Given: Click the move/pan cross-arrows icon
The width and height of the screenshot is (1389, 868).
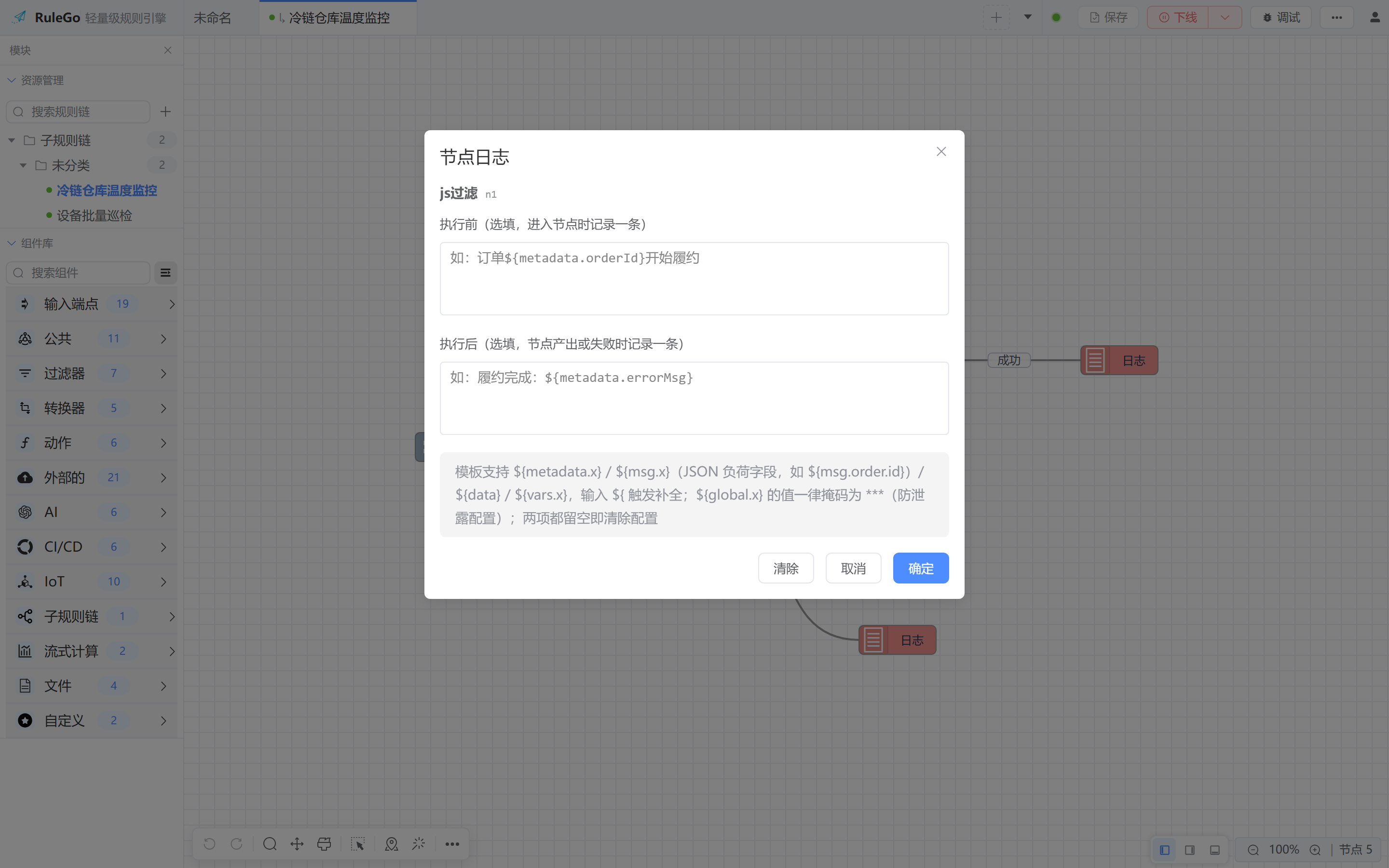Looking at the screenshot, I should [297, 844].
